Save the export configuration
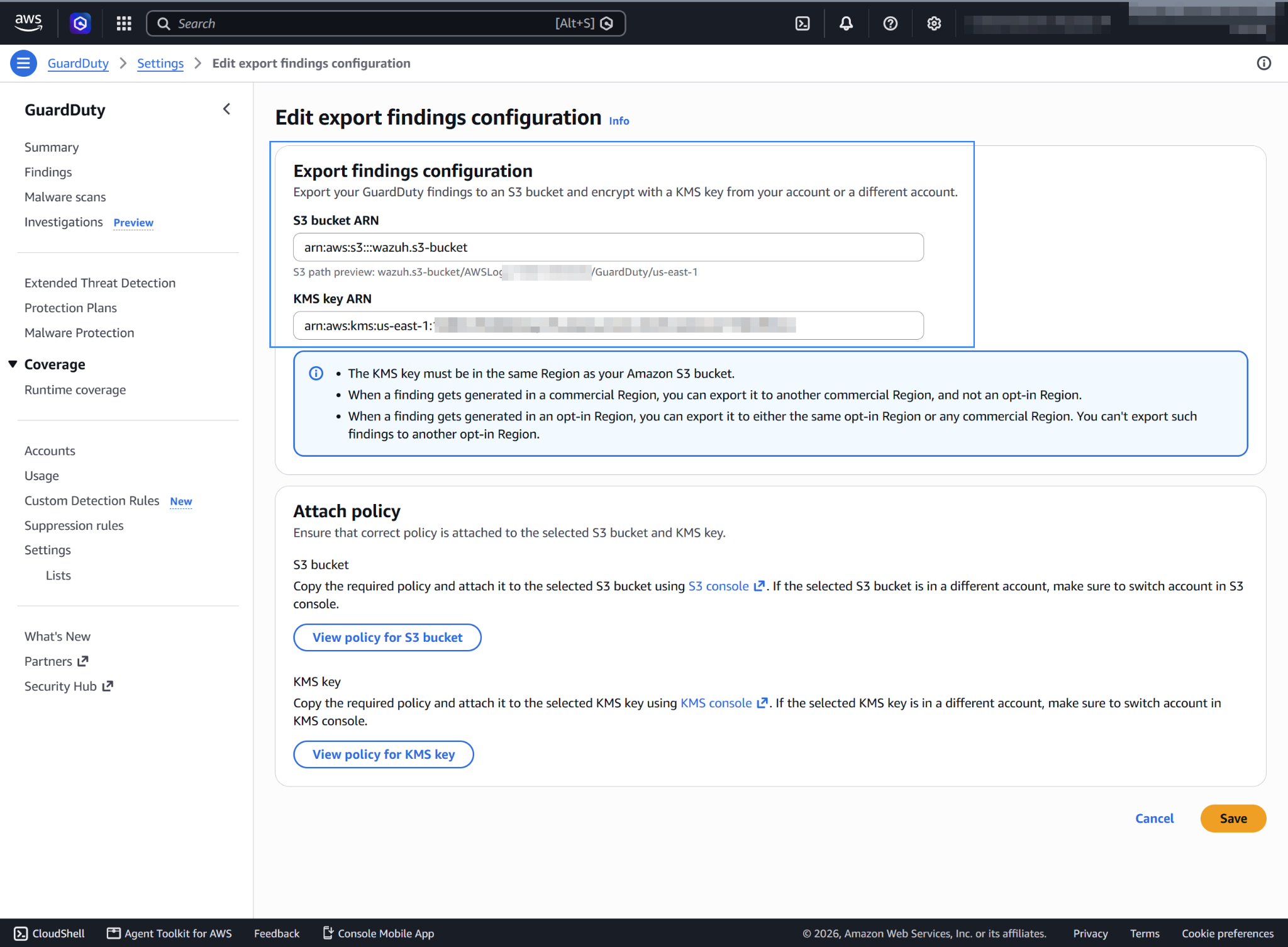1288x947 pixels. (x=1233, y=819)
